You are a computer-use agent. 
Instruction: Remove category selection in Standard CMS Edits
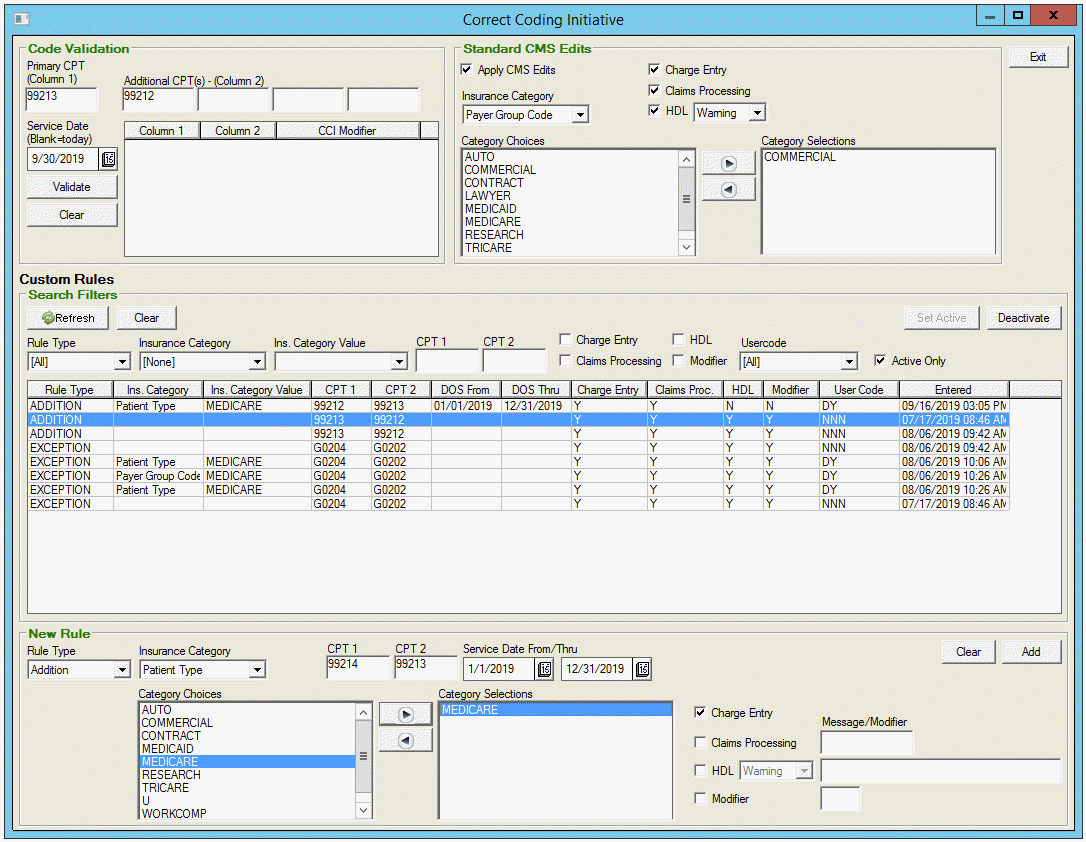click(728, 189)
